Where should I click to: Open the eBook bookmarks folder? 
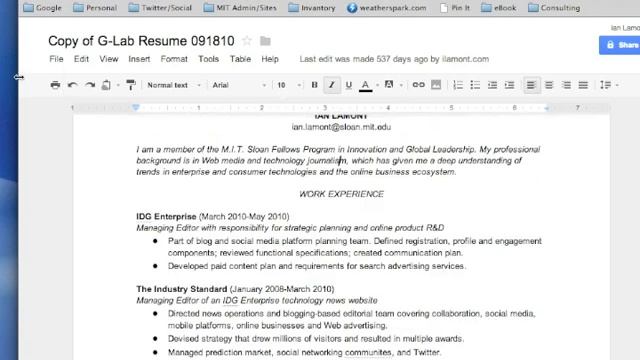[499, 7]
